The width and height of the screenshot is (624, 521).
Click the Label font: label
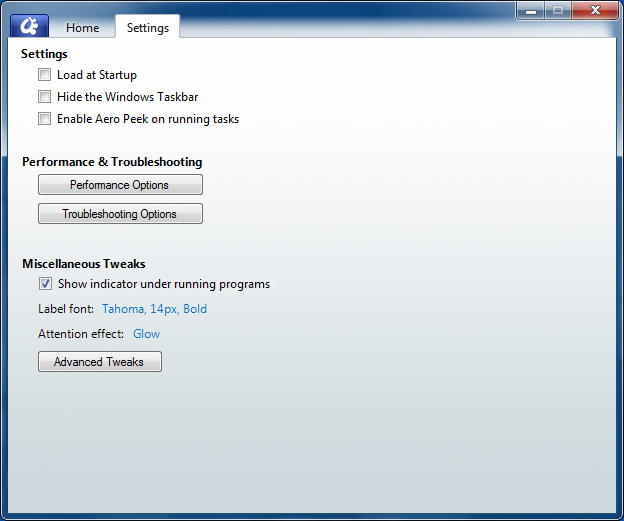pyautogui.click(x=66, y=309)
